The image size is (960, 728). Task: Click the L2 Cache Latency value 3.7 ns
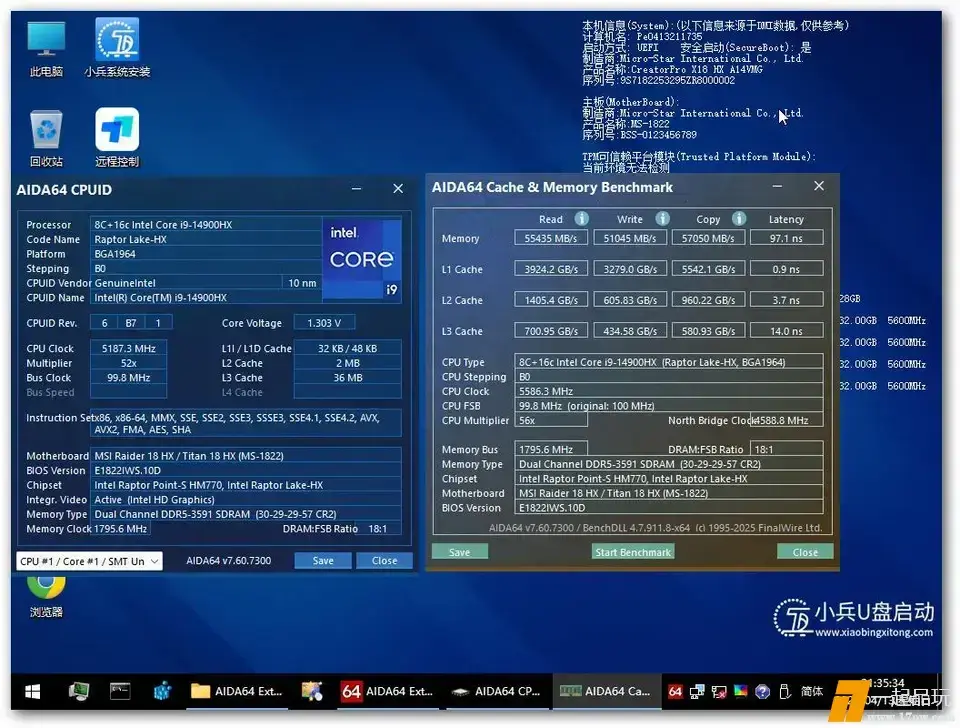(787, 300)
